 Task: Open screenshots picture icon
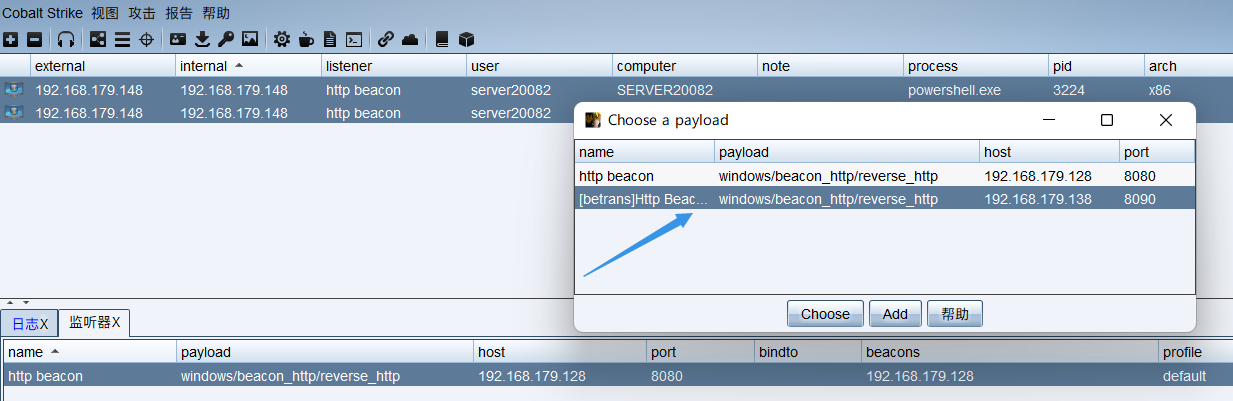(x=250, y=39)
